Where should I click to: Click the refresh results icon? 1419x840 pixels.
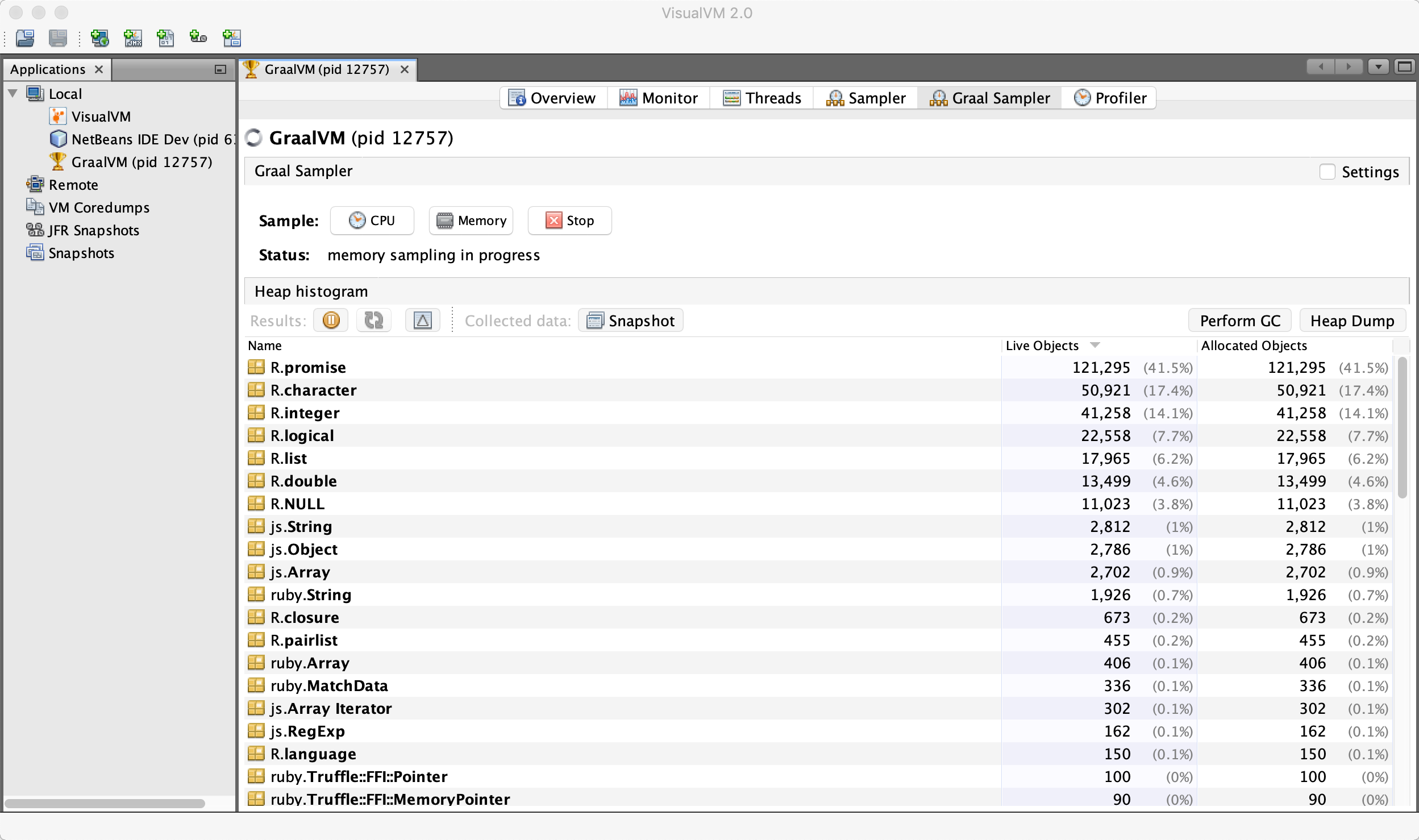pos(374,321)
